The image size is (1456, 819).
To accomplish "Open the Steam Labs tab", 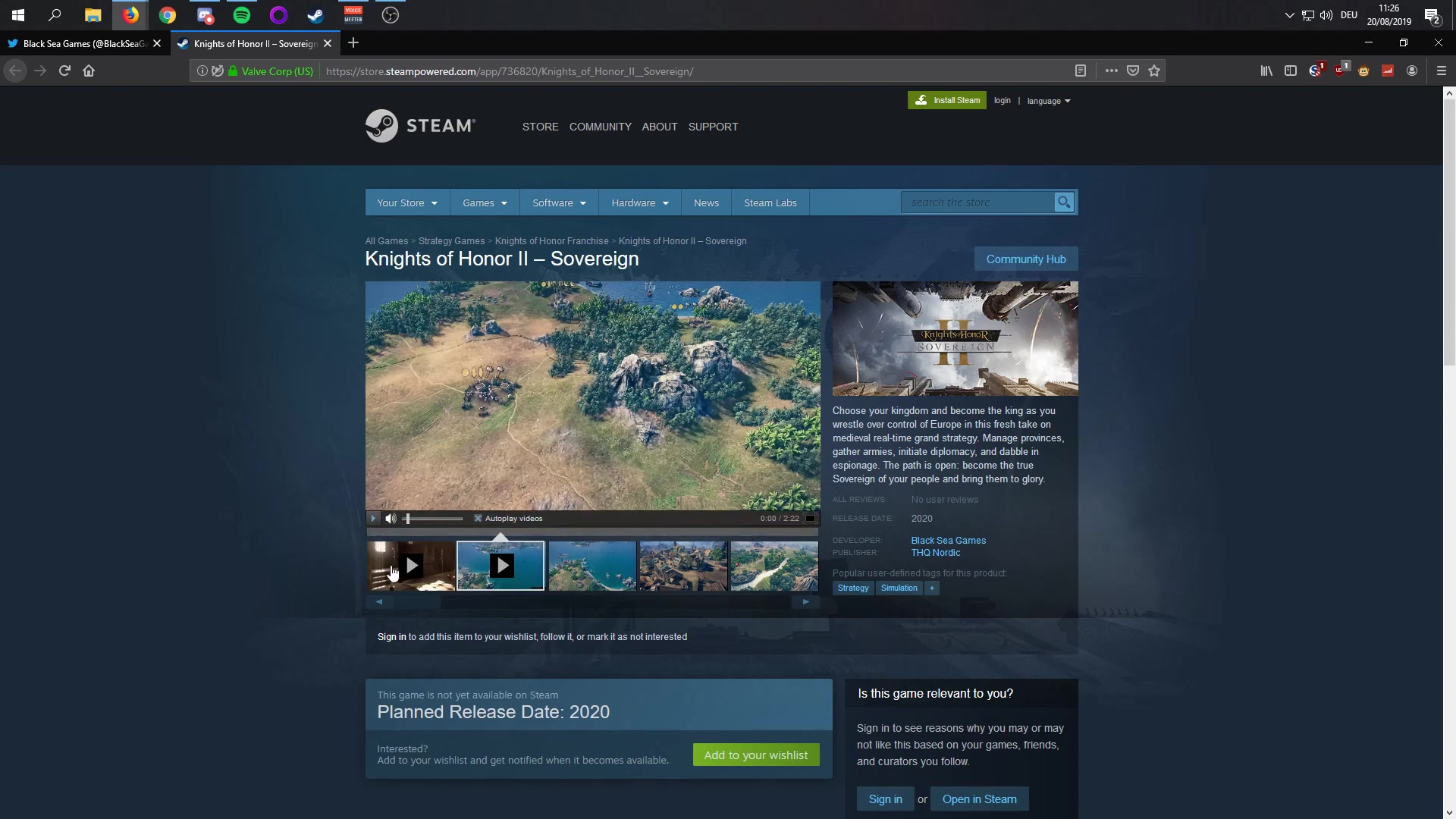I will [x=770, y=202].
